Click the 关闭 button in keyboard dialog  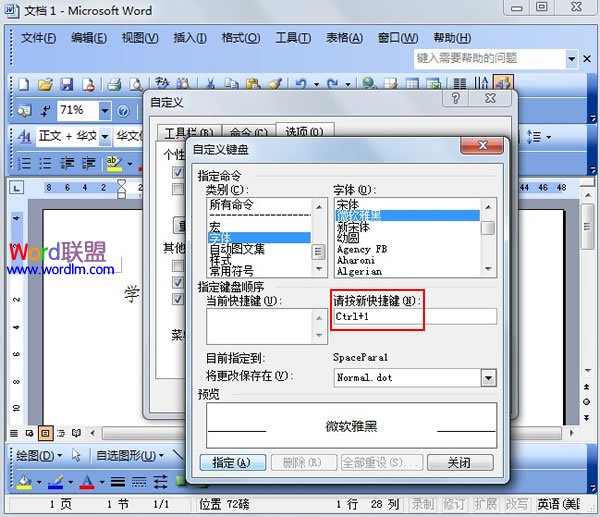pyautogui.click(x=460, y=463)
